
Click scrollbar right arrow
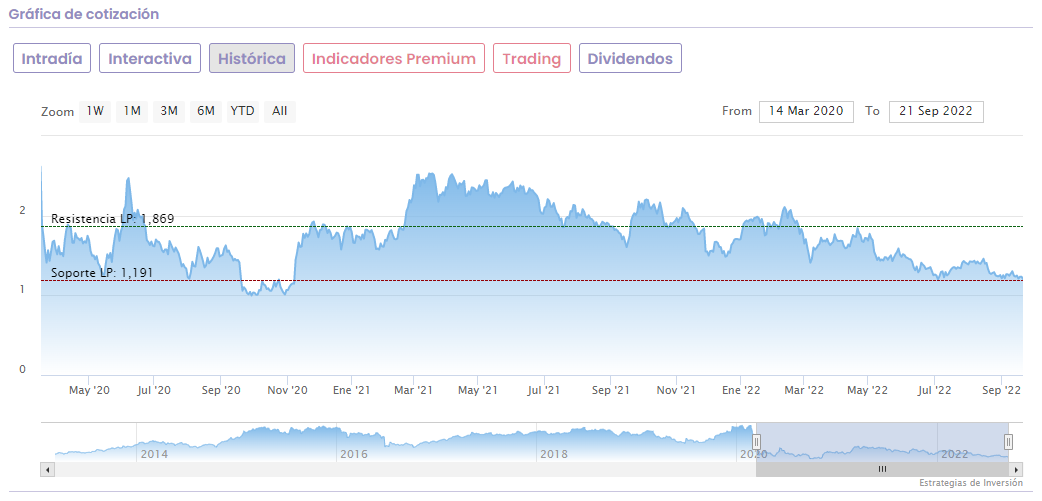pos(1016,469)
